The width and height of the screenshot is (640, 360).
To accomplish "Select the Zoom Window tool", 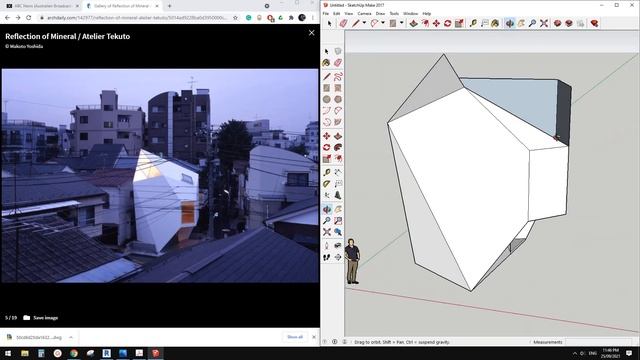I will coord(338,221).
